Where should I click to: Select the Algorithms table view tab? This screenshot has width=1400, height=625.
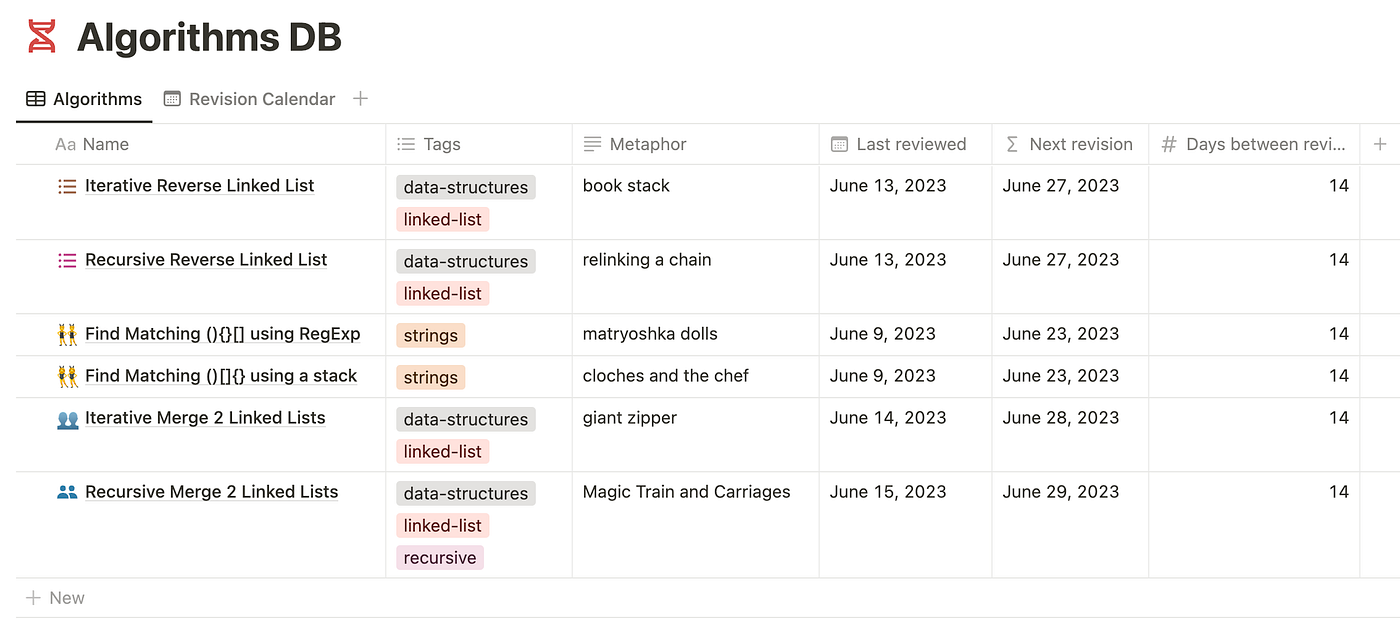pyautogui.click(x=85, y=99)
